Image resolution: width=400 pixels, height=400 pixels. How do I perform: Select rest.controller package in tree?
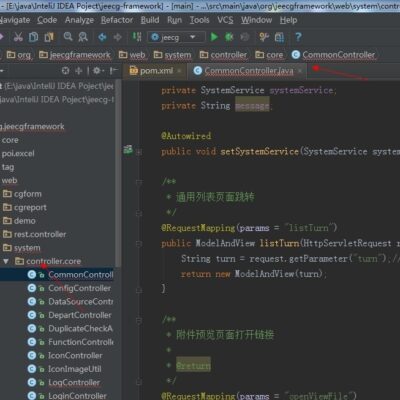click(34, 234)
